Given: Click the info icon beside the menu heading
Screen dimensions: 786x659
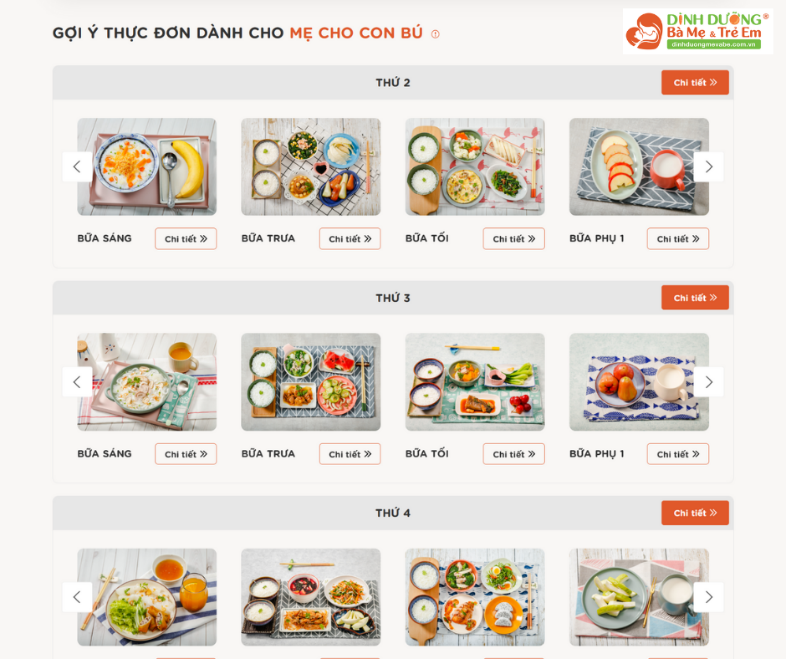Looking at the screenshot, I should pyautogui.click(x=435, y=34).
